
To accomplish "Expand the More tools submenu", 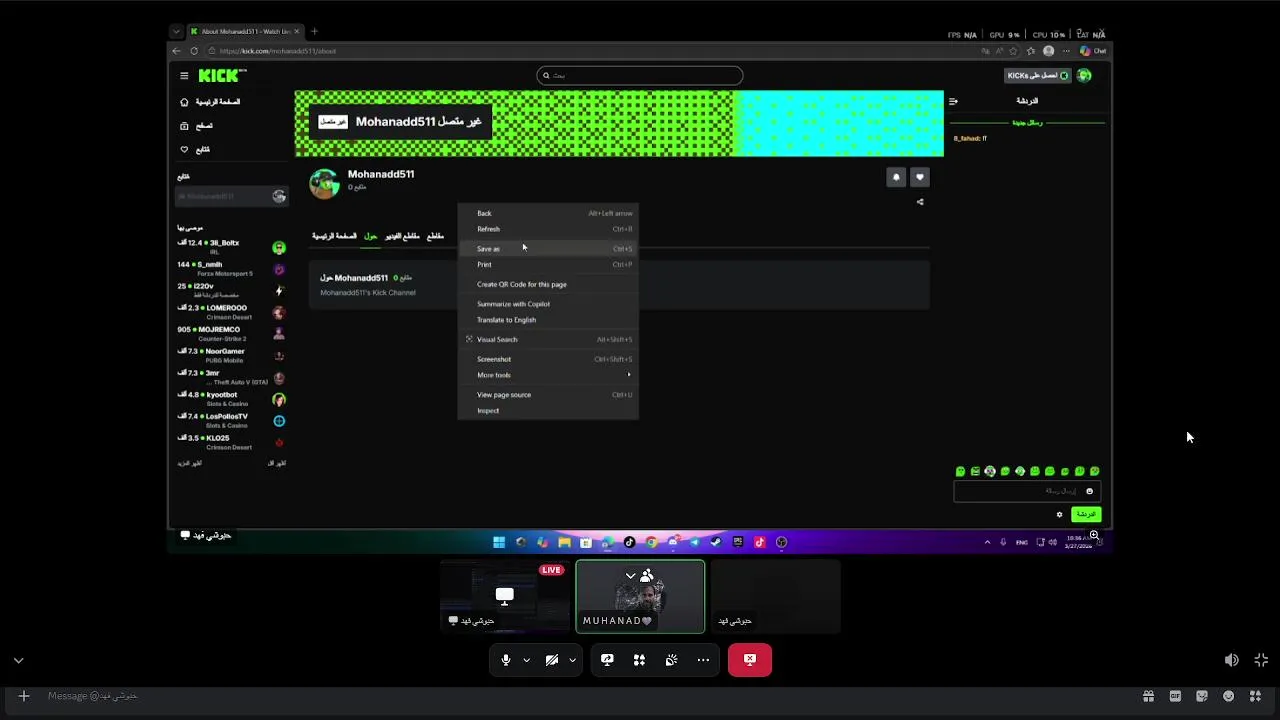I will (x=548, y=375).
